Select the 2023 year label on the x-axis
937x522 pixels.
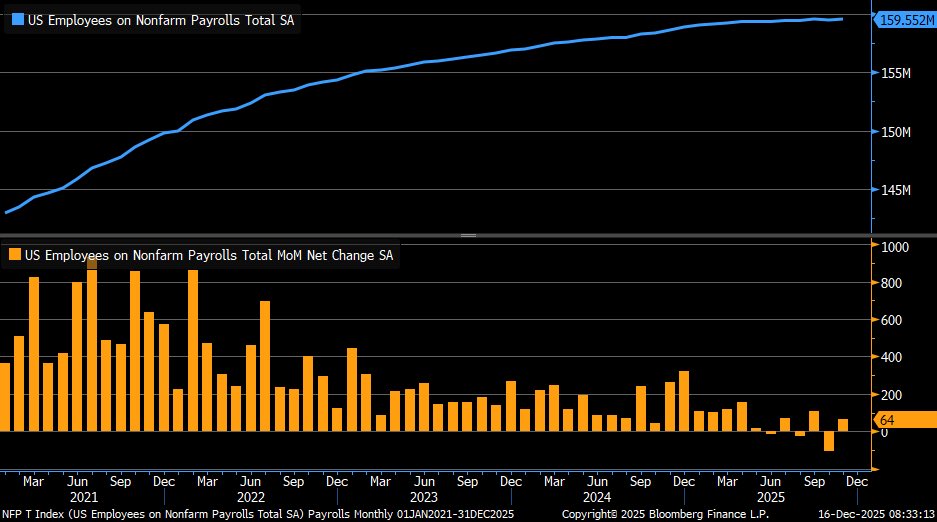tap(424, 496)
